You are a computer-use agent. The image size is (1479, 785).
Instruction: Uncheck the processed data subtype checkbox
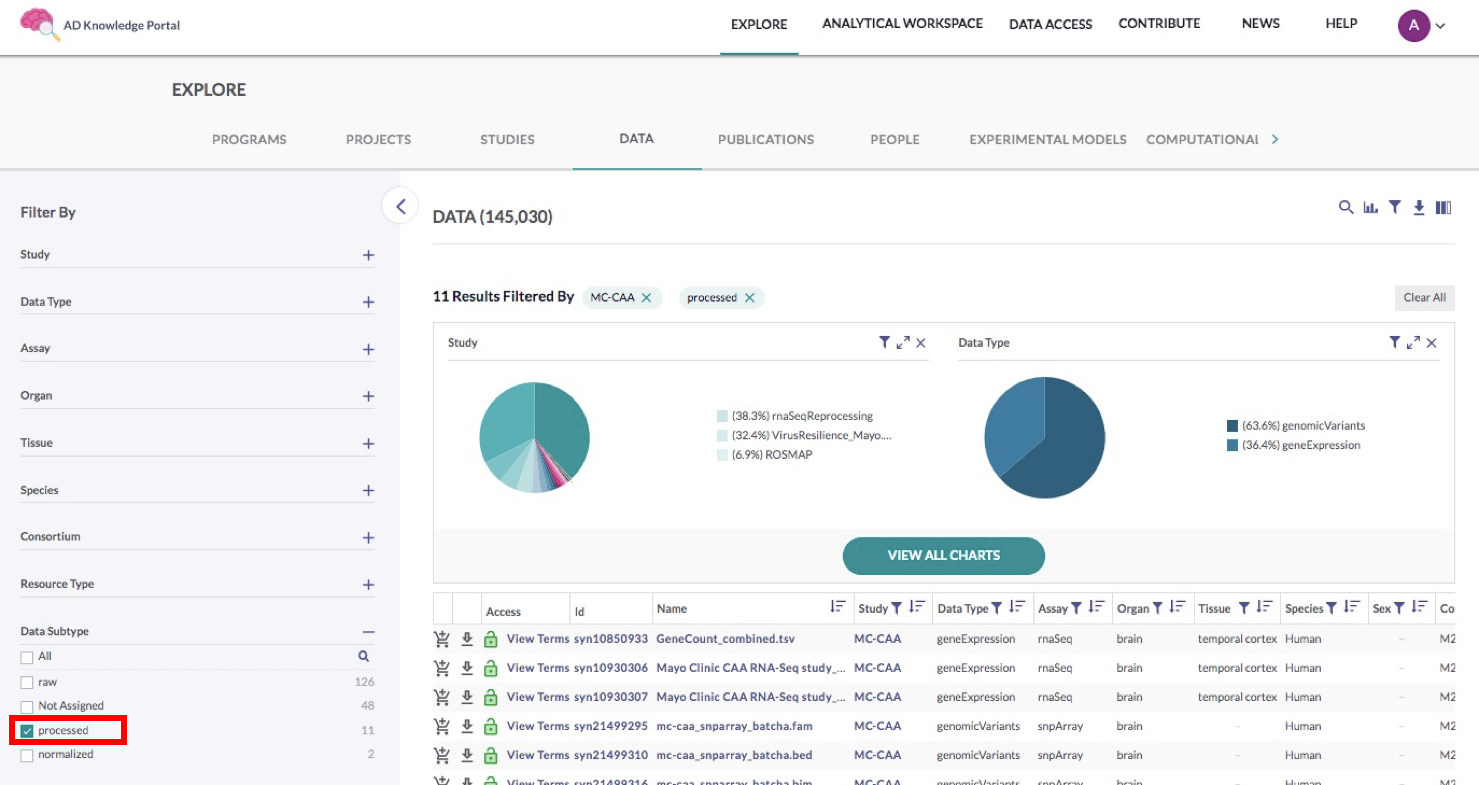click(x=27, y=731)
